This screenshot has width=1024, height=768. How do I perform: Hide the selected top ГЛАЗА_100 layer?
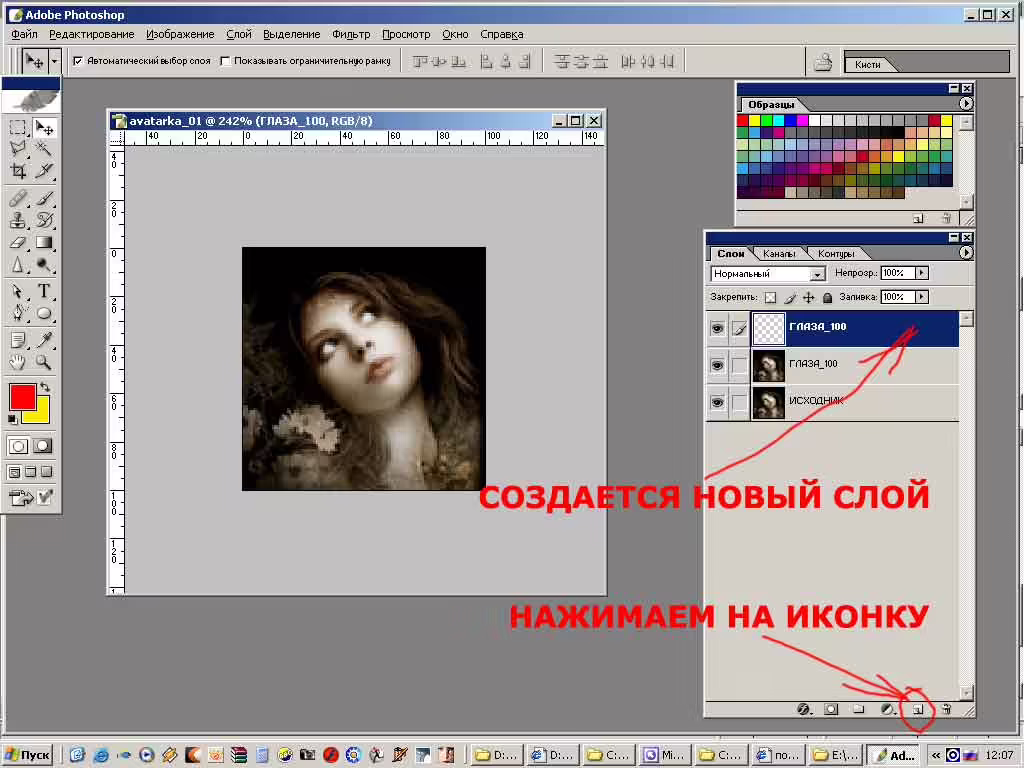point(717,328)
